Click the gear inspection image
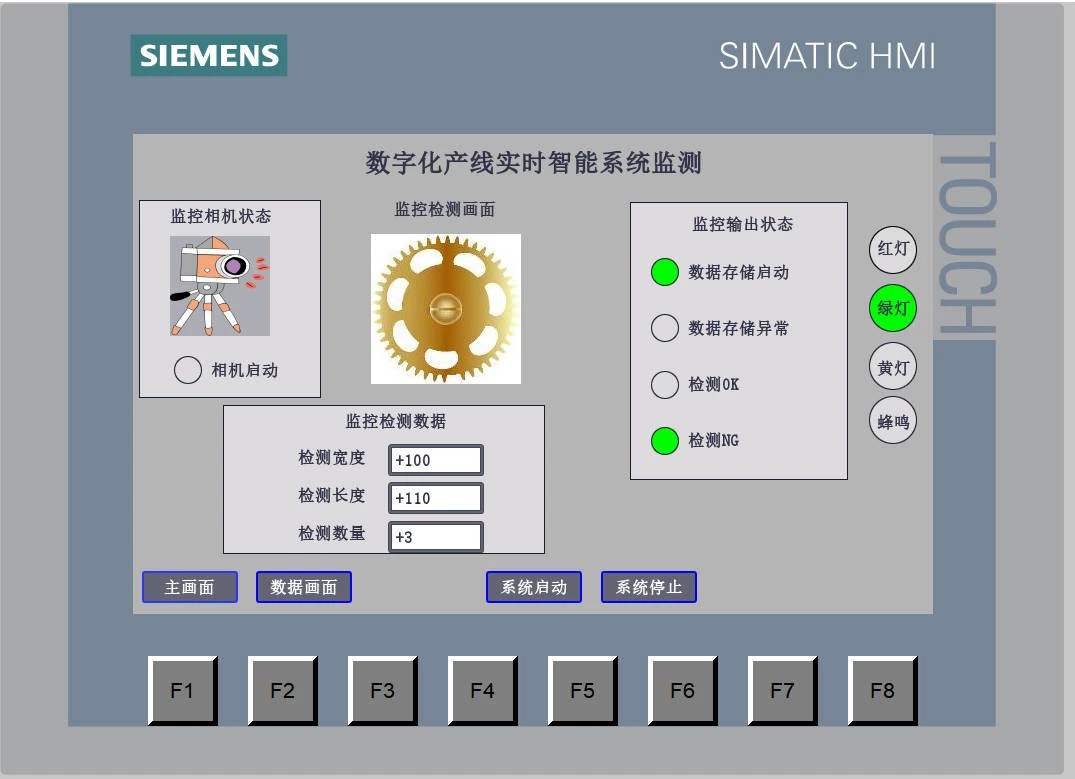This screenshot has width=1075, height=779. click(x=445, y=308)
